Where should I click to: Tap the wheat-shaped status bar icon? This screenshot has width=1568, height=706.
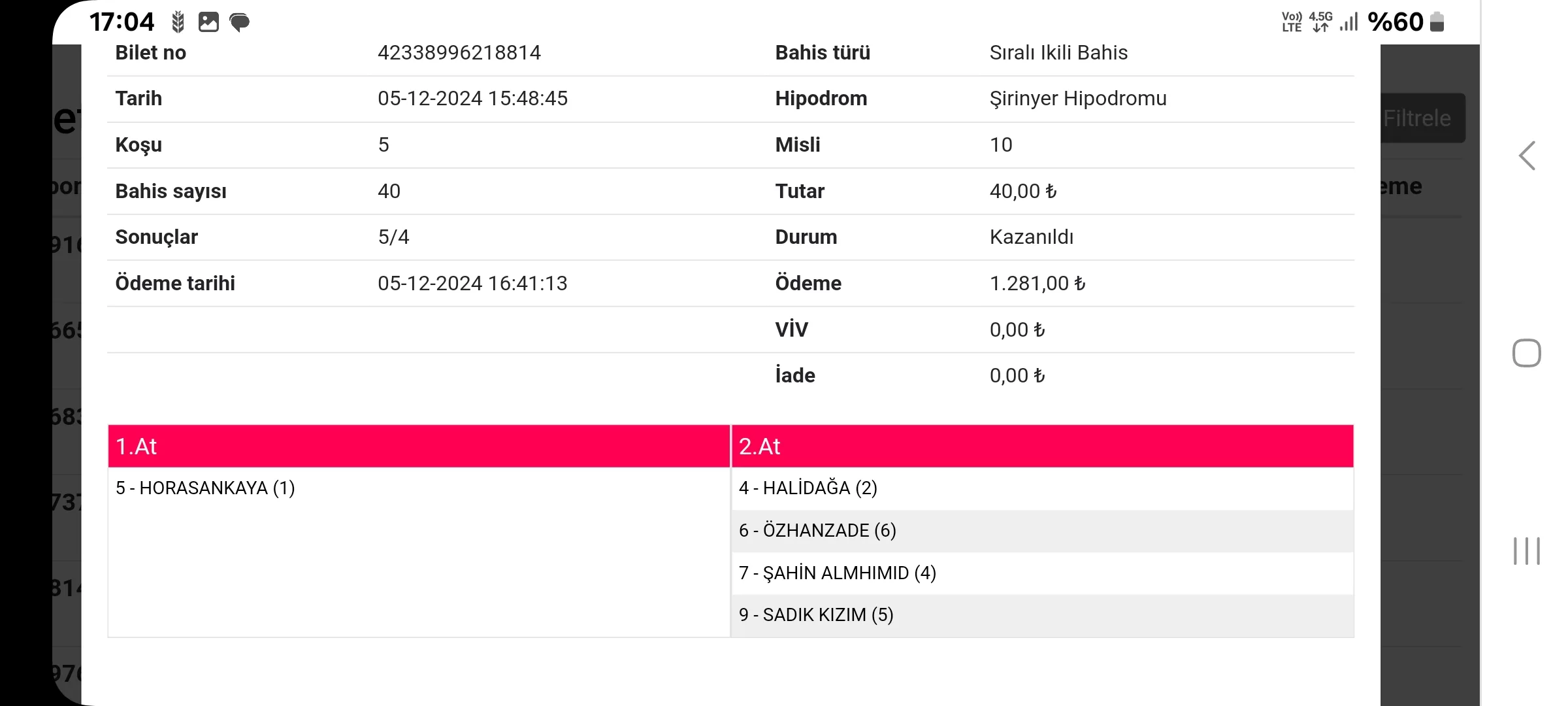[178, 22]
